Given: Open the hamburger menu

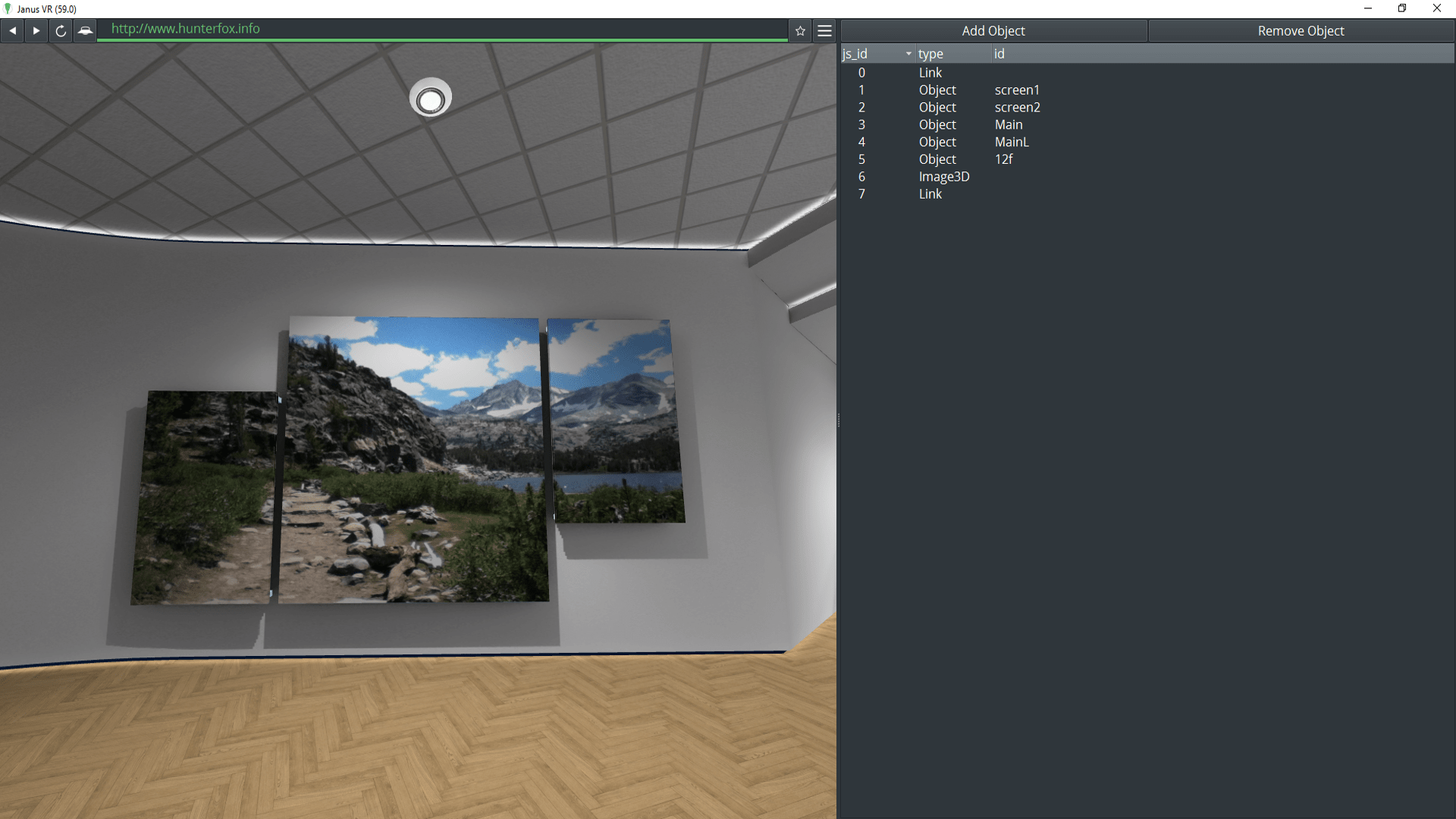Looking at the screenshot, I should [824, 31].
